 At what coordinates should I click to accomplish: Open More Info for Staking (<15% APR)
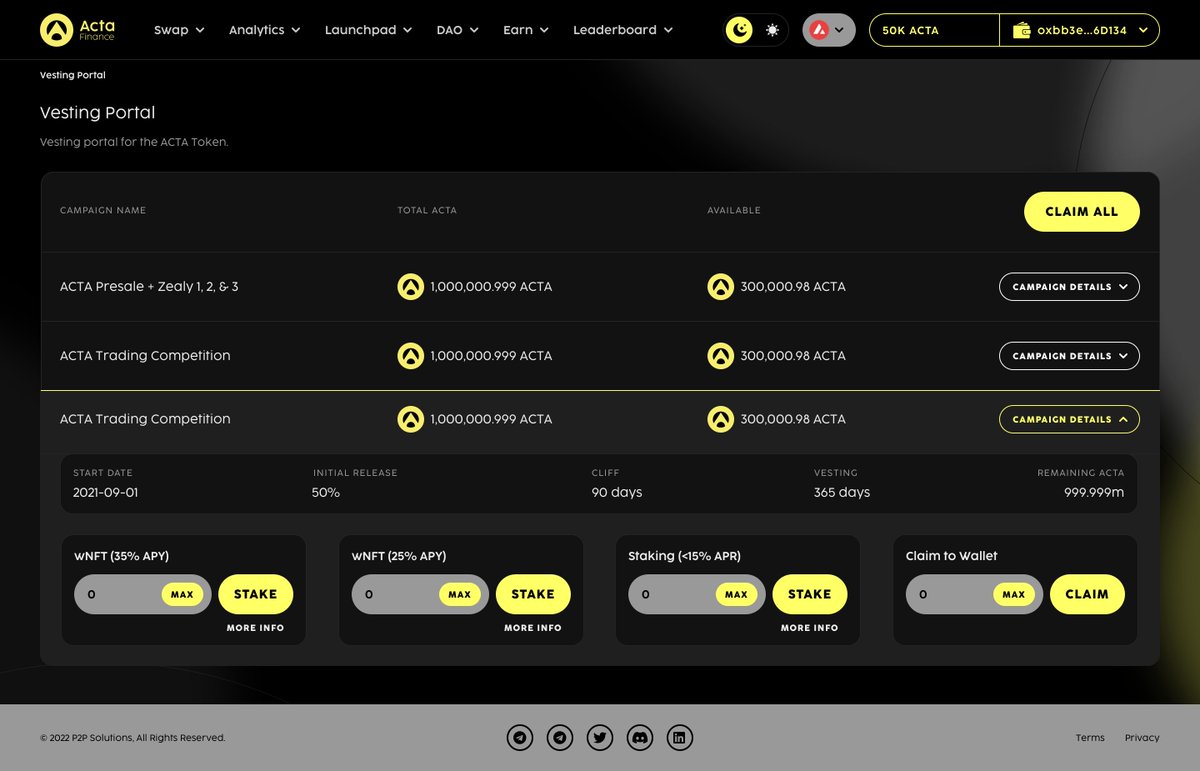tap(810, 628)
